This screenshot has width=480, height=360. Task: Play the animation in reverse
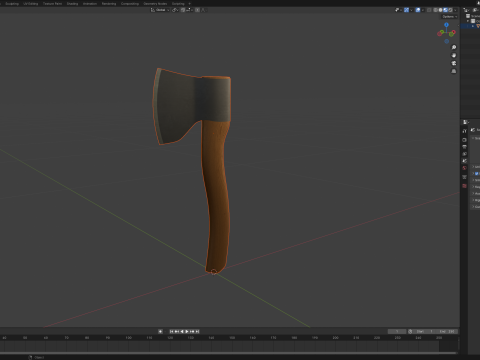point(182,331)
